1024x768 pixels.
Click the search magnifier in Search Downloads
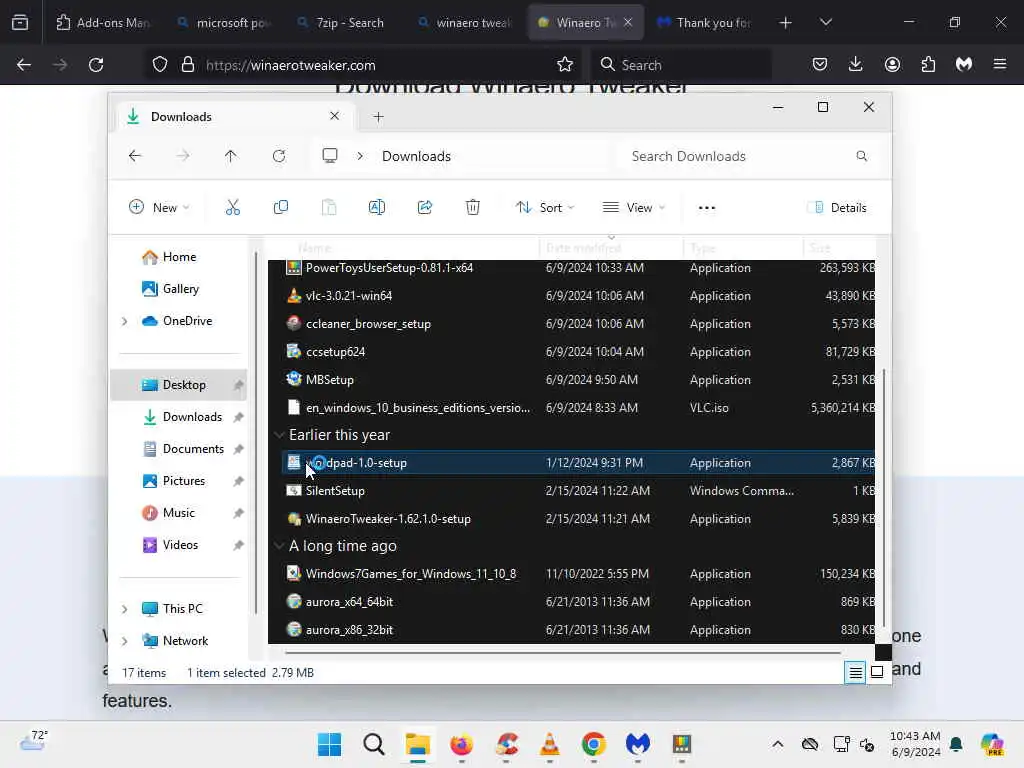861,156
